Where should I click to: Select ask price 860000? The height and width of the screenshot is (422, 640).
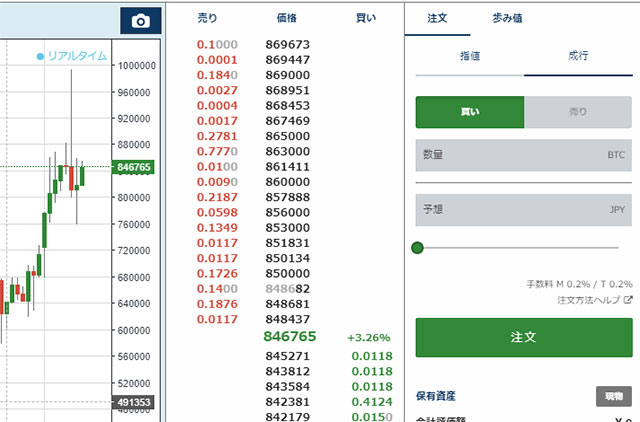pyautogui.click(x=287, y=182)
